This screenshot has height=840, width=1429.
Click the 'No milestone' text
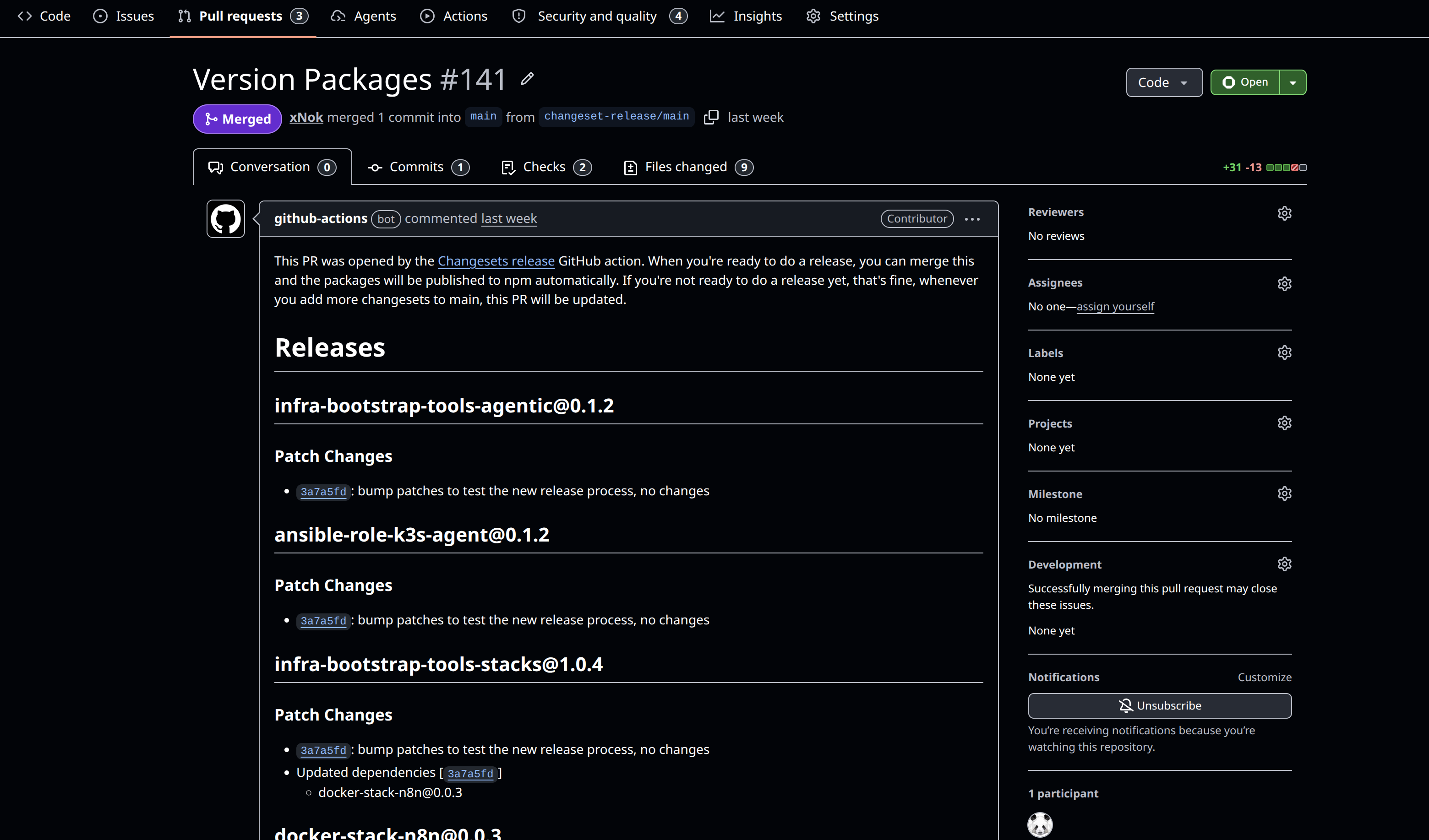[x=1062, y=518]
